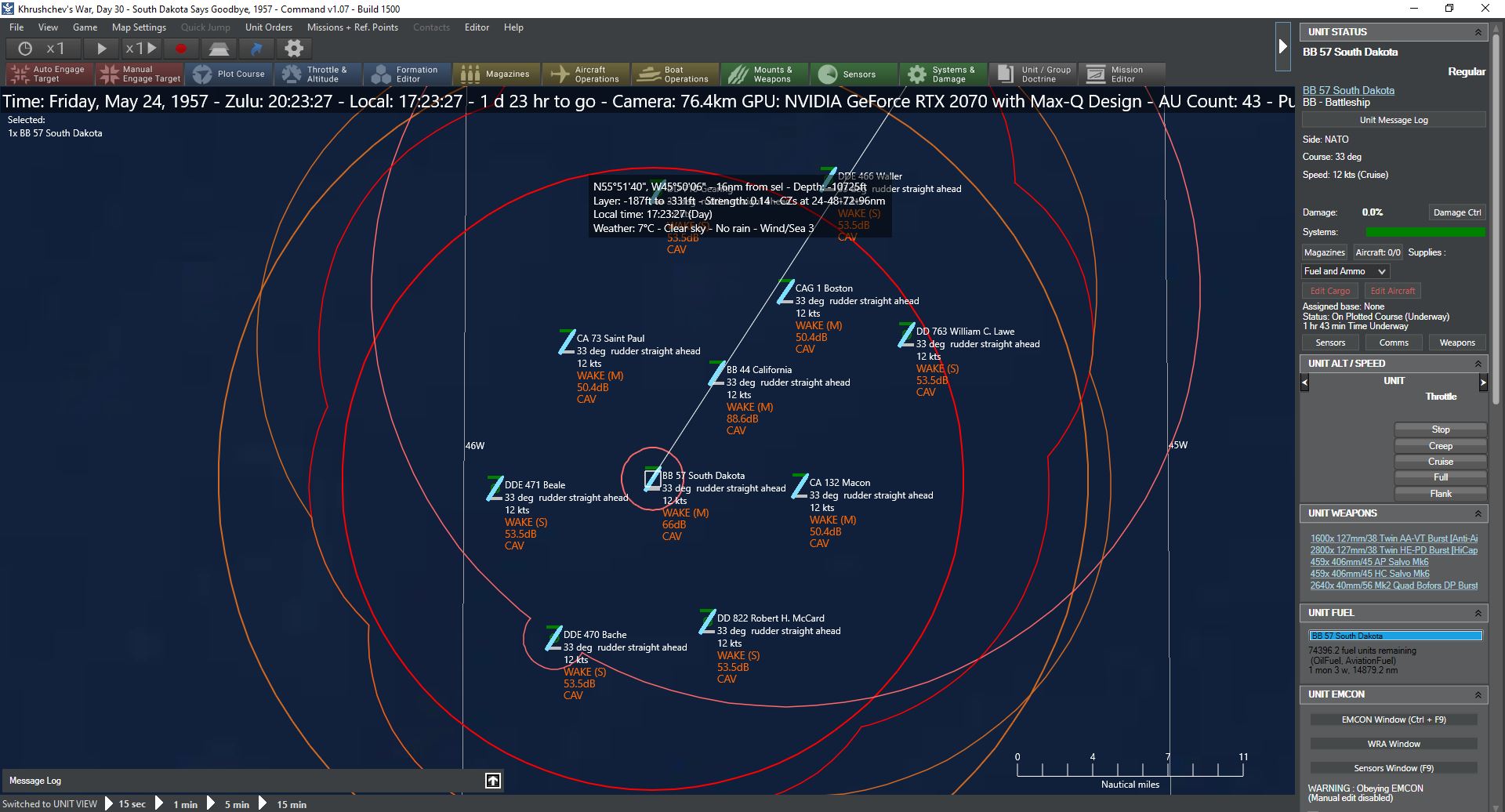Open the Help menu
Image resolution: width=1505 pixels, height=812 pixels.
(513, 27)
